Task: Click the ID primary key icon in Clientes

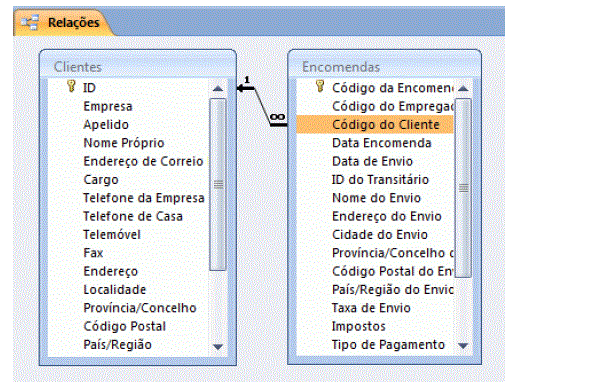Action: pyautogui.click(x=71, y=87)
